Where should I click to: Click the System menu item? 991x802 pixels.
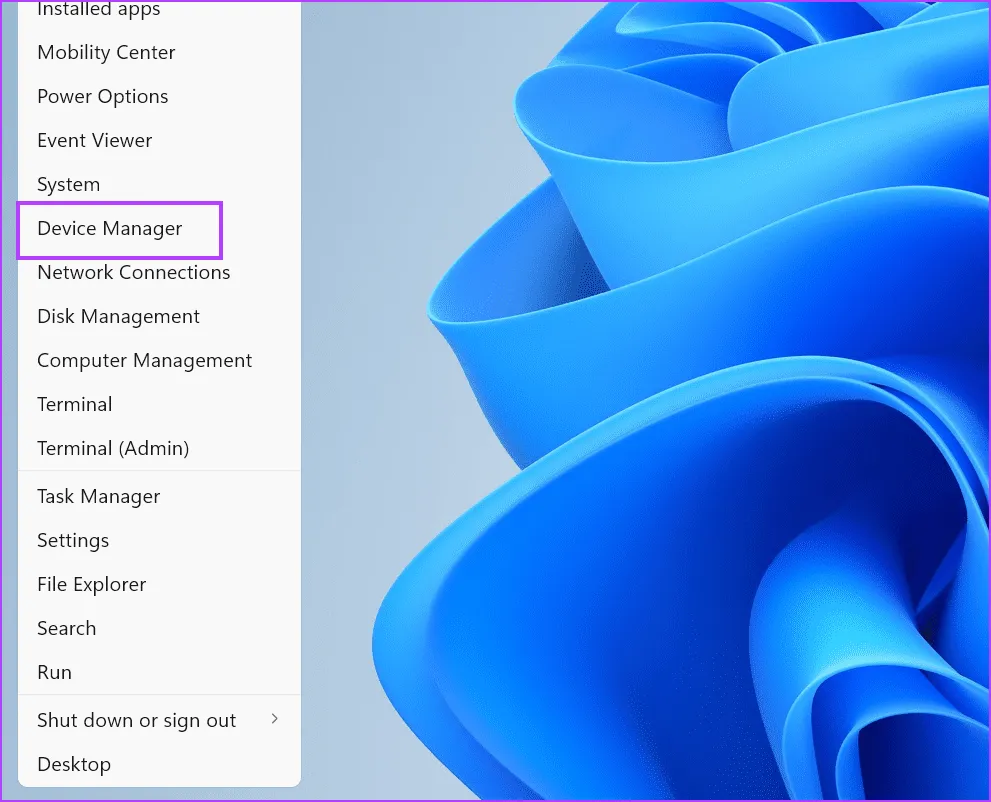(68, 185)
